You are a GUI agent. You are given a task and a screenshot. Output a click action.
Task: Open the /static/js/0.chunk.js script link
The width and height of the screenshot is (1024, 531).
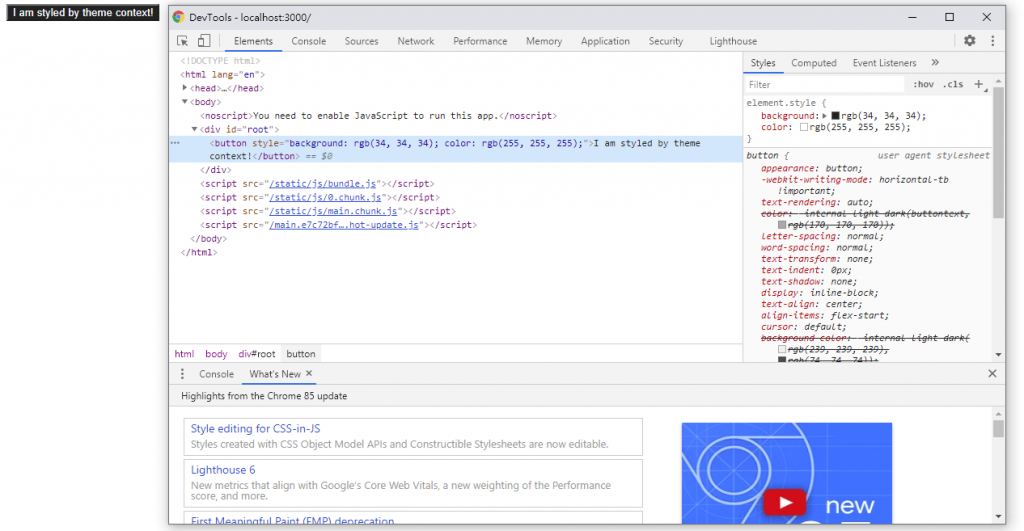pos(325,197)
